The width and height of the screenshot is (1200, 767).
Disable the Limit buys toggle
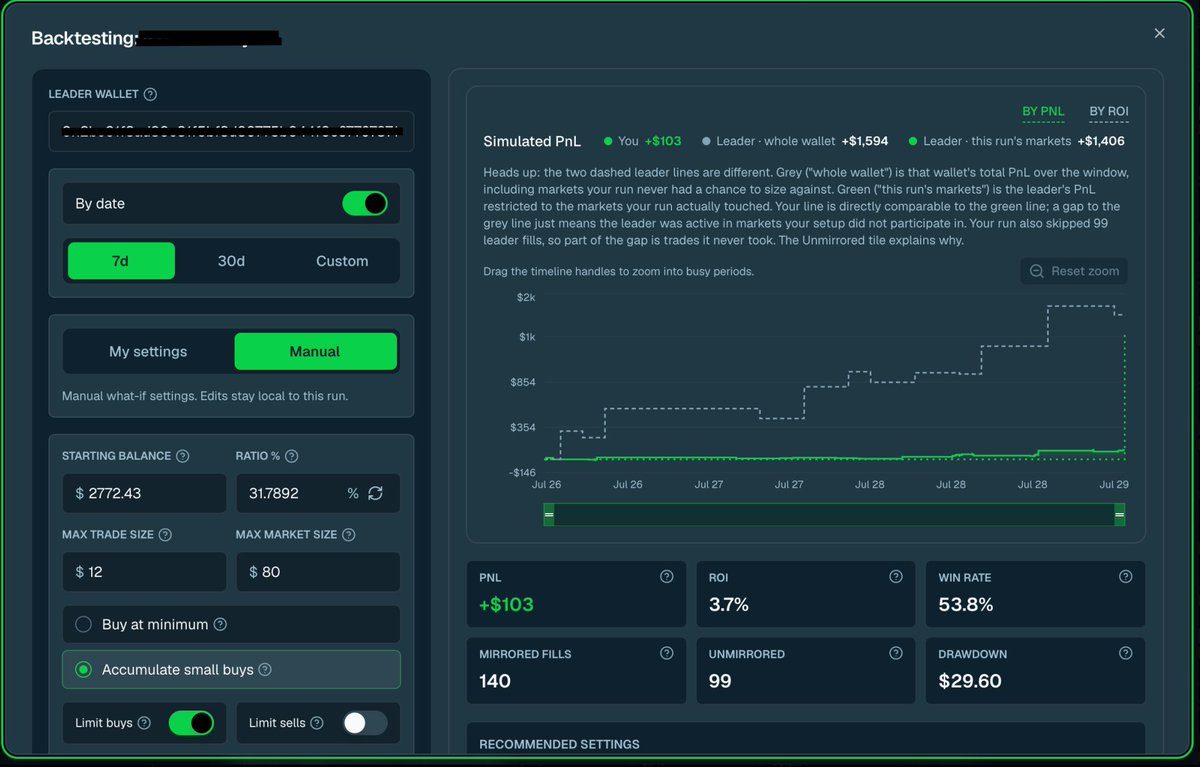(x=191, y=723)
